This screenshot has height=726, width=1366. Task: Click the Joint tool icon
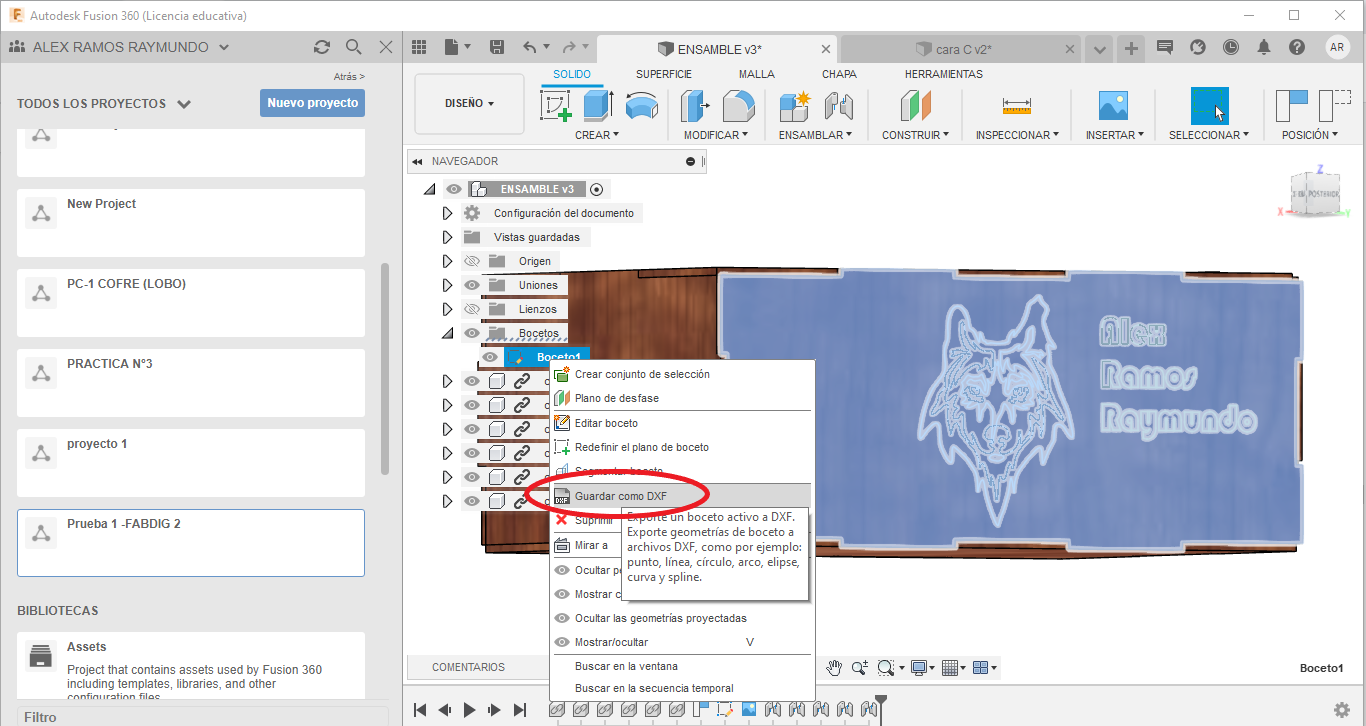pos(838,106)
